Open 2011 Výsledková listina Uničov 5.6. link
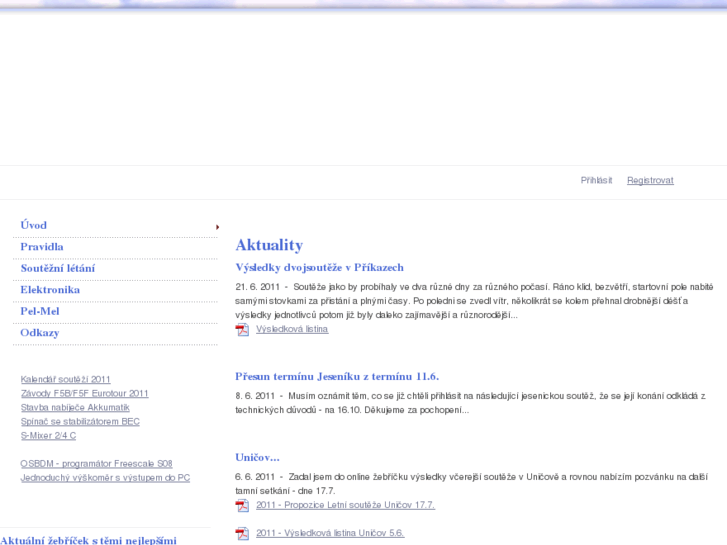The width and height of the screenshot is (727, 545). pos(330,533)
